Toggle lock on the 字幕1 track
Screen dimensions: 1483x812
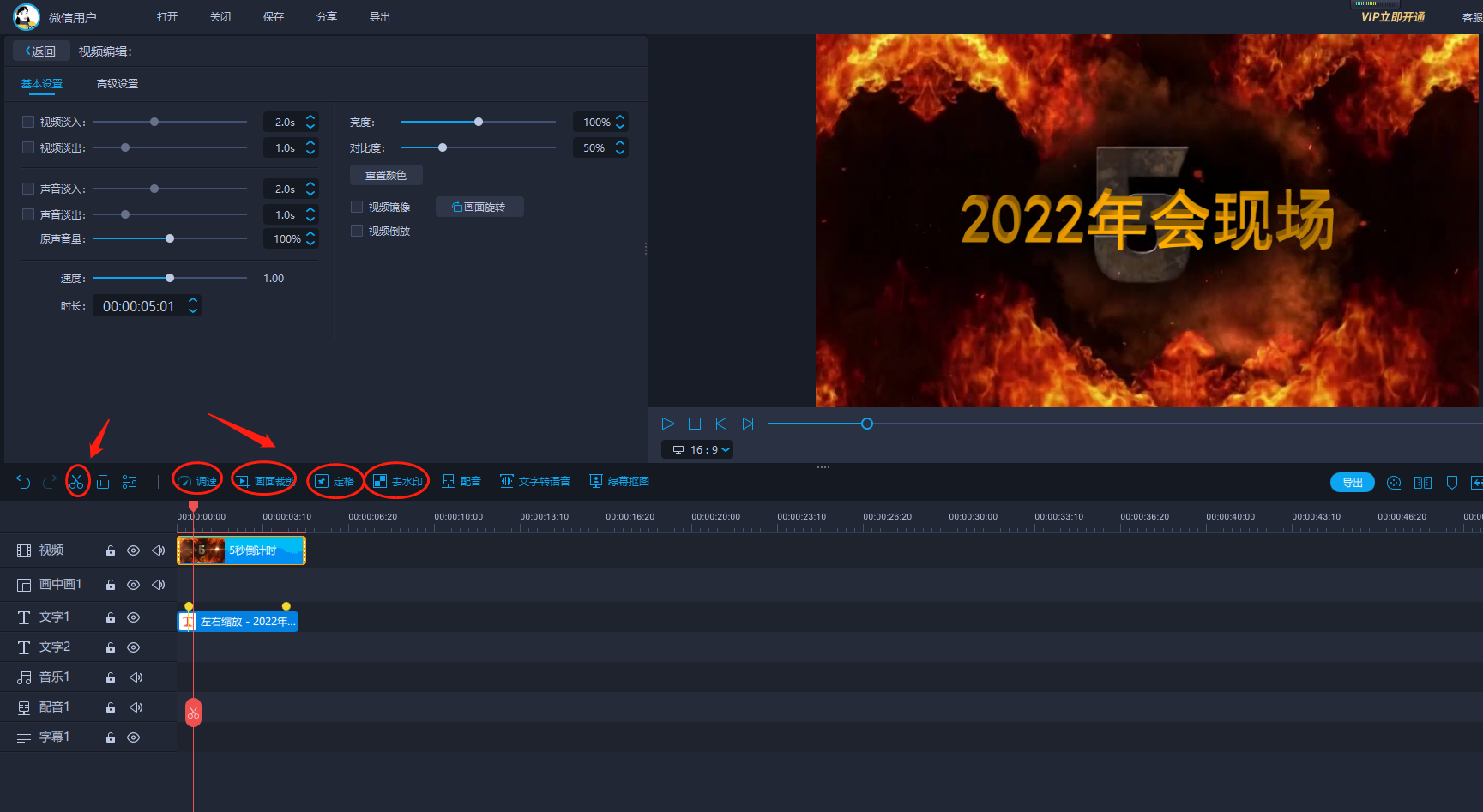[111, 737]
